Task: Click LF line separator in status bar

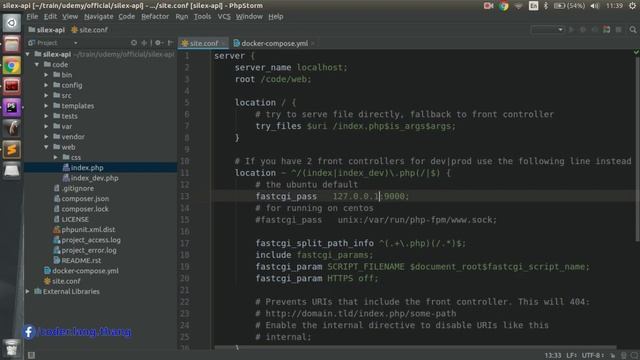Action: [x=571, y=356]
